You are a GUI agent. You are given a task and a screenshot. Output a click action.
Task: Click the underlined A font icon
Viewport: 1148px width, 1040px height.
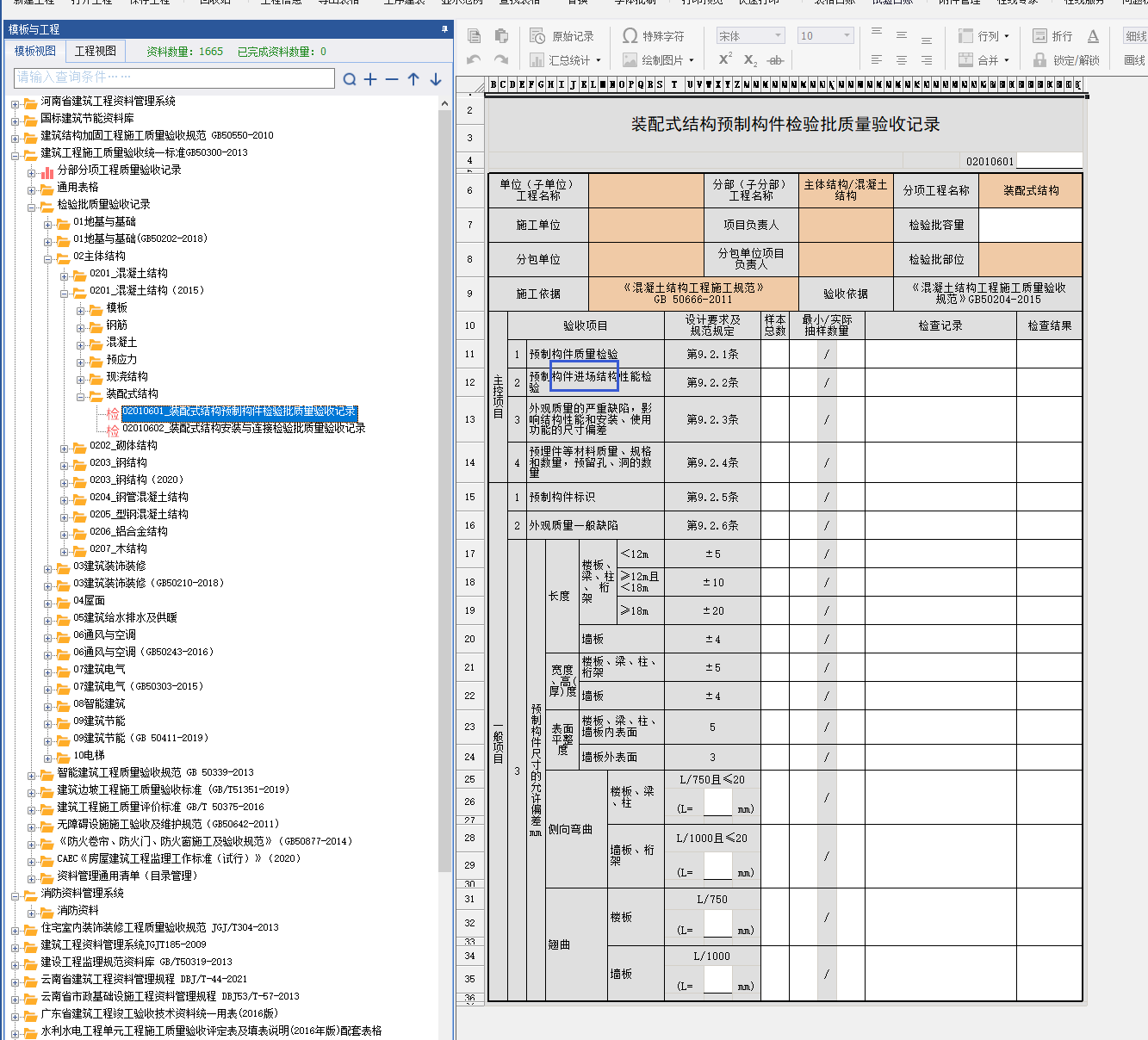point(1093,36)
